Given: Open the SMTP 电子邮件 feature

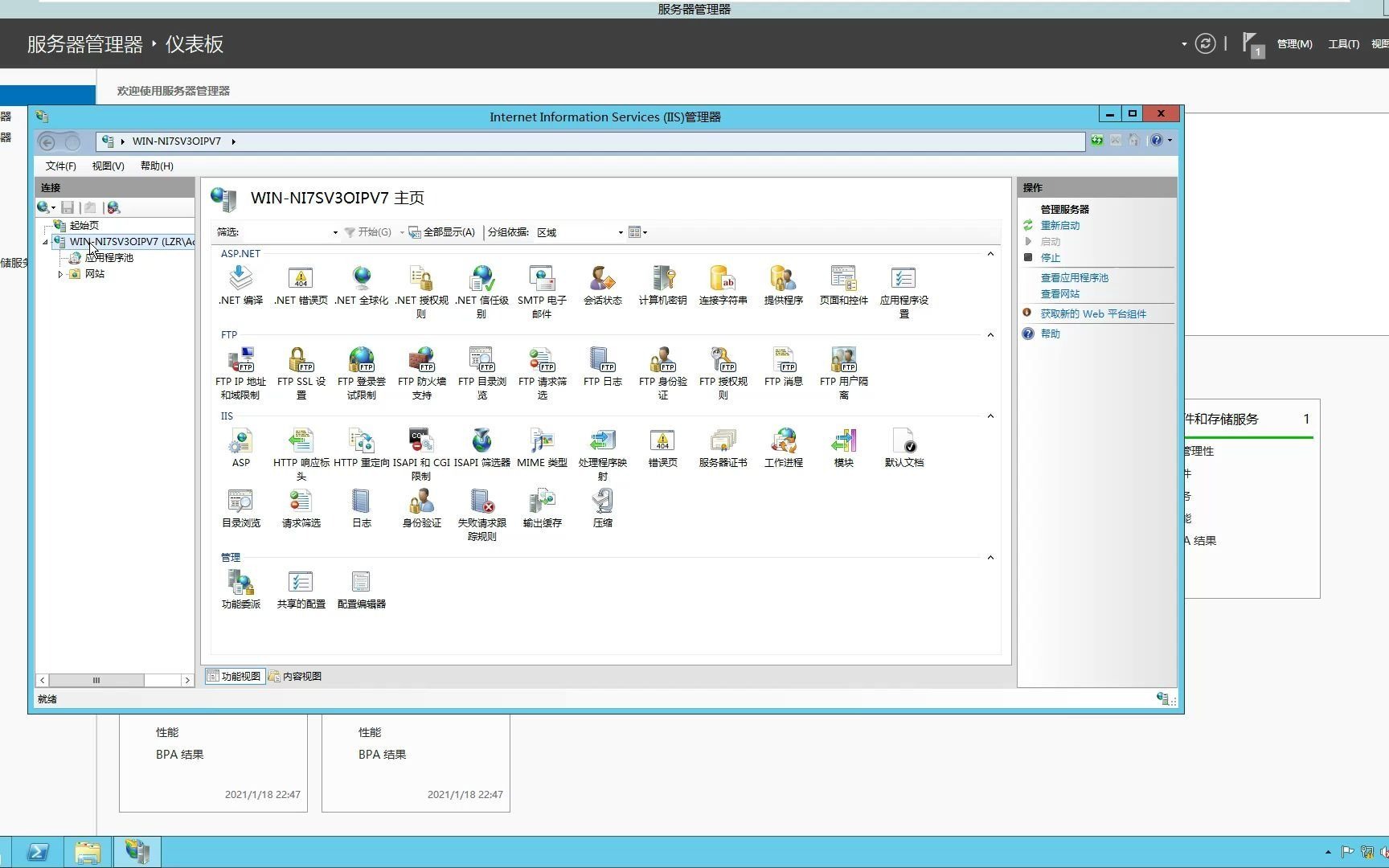Looking at the screenshot, I should pos(542,293).
